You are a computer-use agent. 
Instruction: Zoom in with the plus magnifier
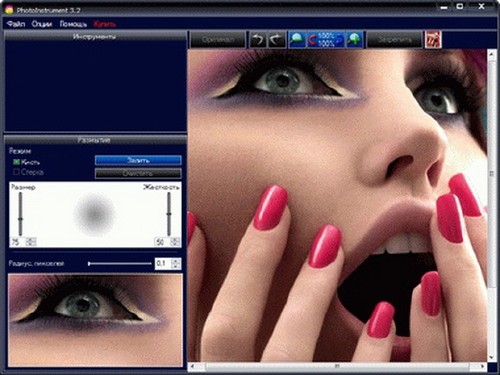(x=354, y=40)
